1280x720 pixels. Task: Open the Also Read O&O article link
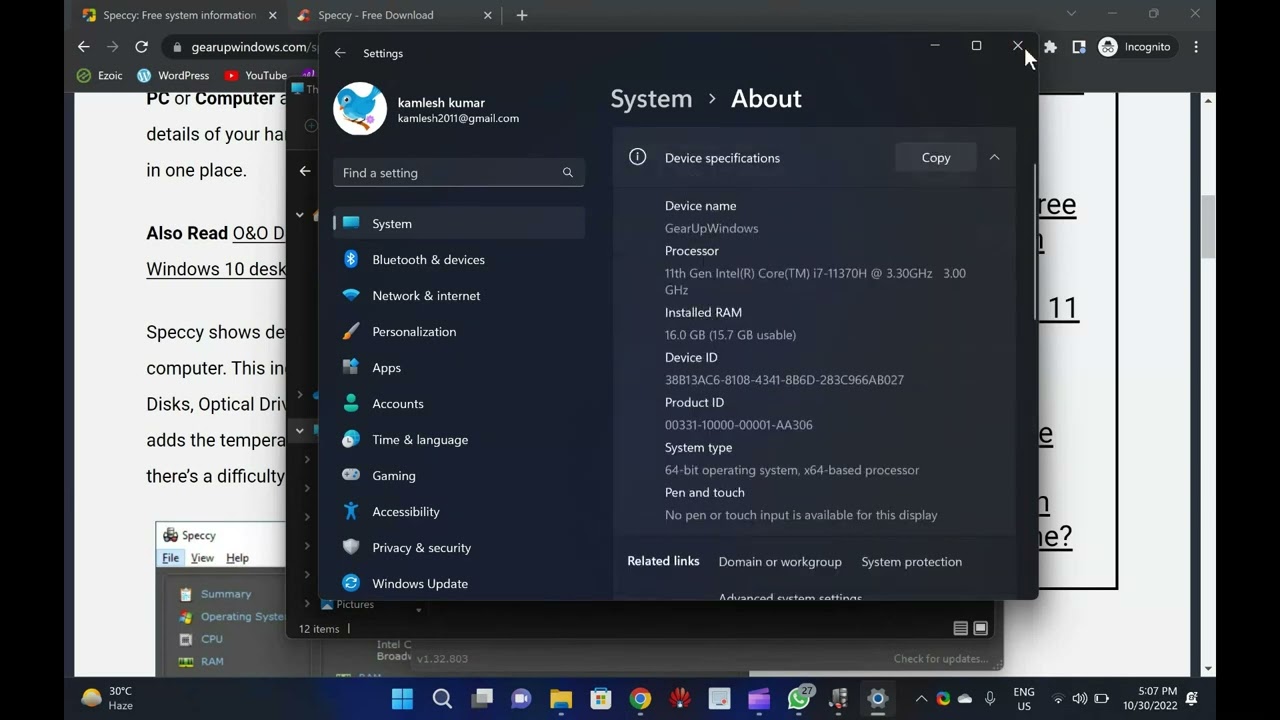coord(258,233)
